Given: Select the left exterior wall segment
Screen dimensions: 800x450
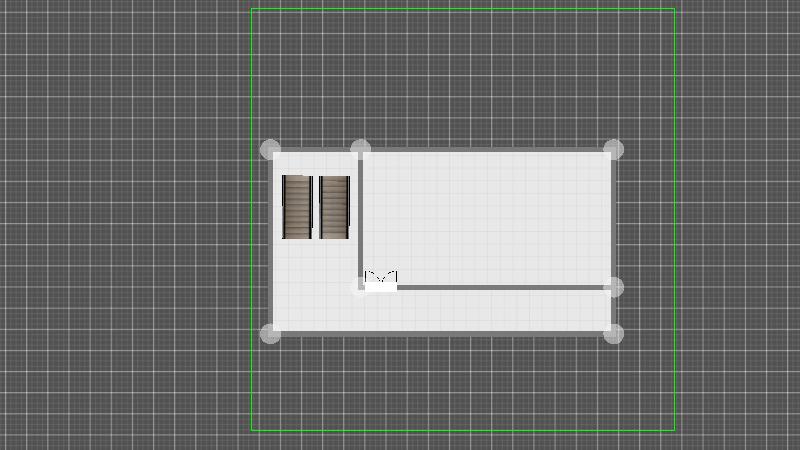Looking at the screenshot, I should [x=270, y=250].
